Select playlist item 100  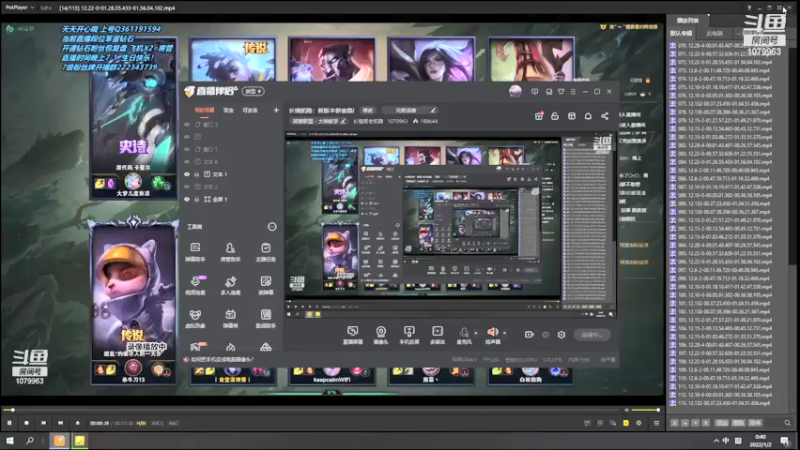coord(720,295)
